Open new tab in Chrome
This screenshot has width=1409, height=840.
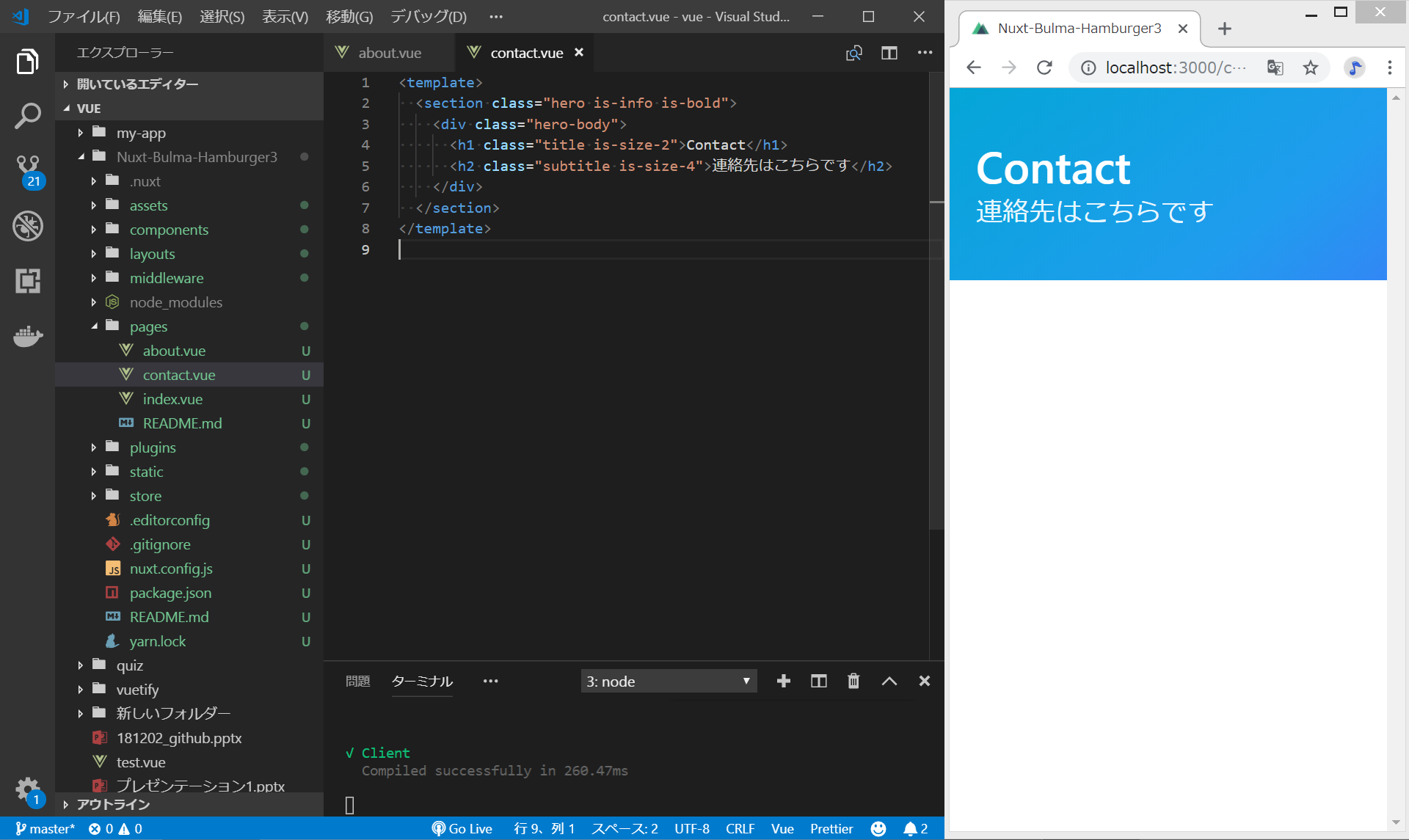(x=1224, y=29)
